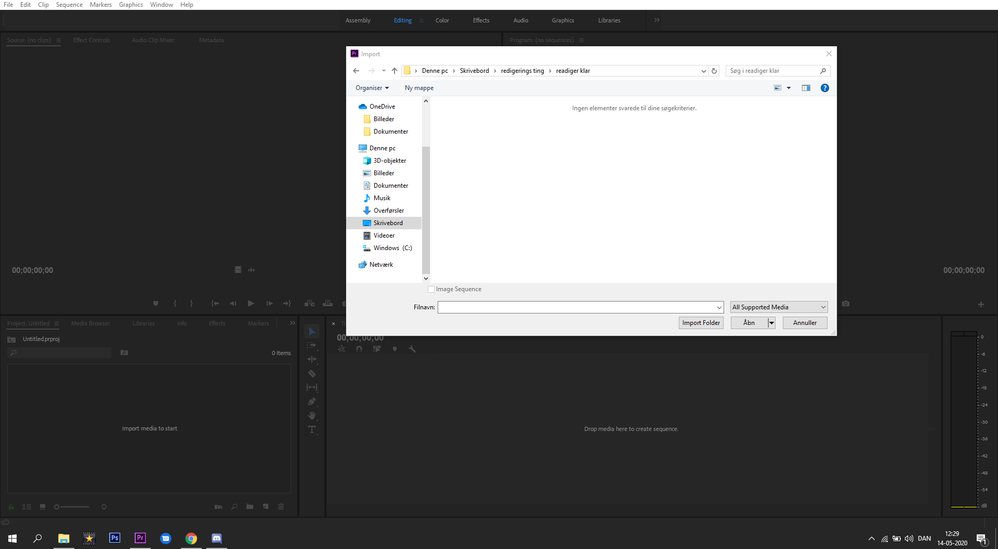Screen dimensions: 998x549
Task: Toggle linked selection in timeline
Action: [x=377, y=349]
